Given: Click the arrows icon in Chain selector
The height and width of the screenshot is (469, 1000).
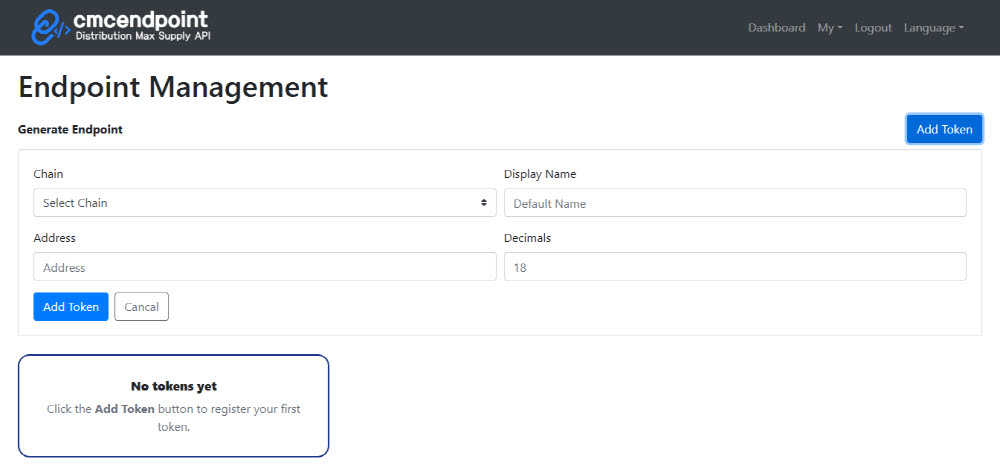Looking at the screenshot, I should [x=484, y=203].
